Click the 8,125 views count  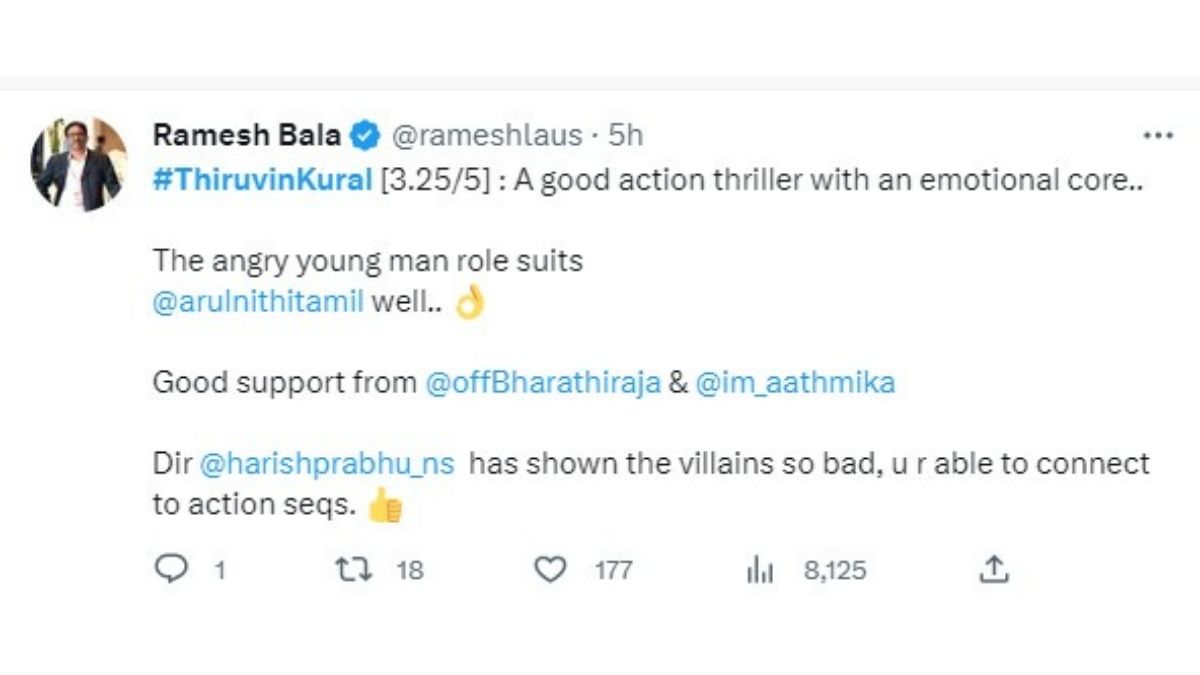pos(835,571)
